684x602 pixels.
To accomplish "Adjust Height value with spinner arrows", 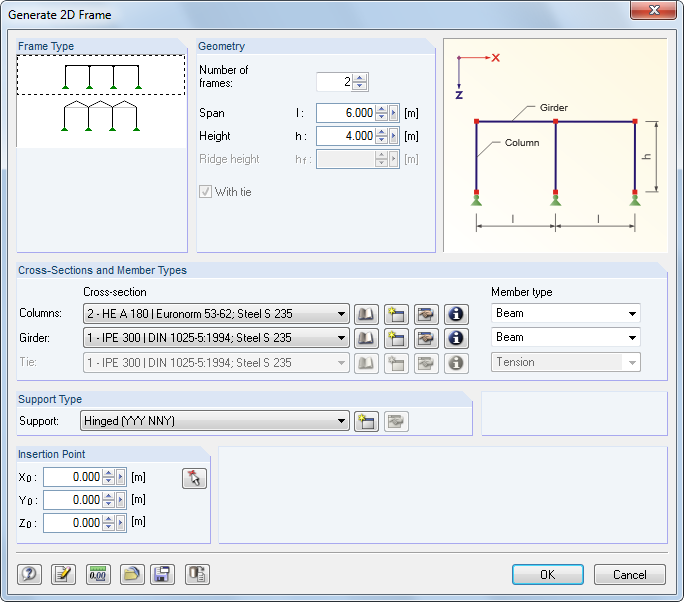I will coord(382,136).
